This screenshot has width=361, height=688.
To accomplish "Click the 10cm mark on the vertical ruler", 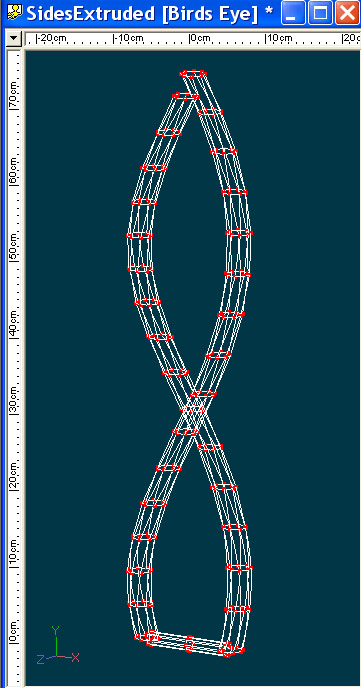I will click(x=14, y=556).
